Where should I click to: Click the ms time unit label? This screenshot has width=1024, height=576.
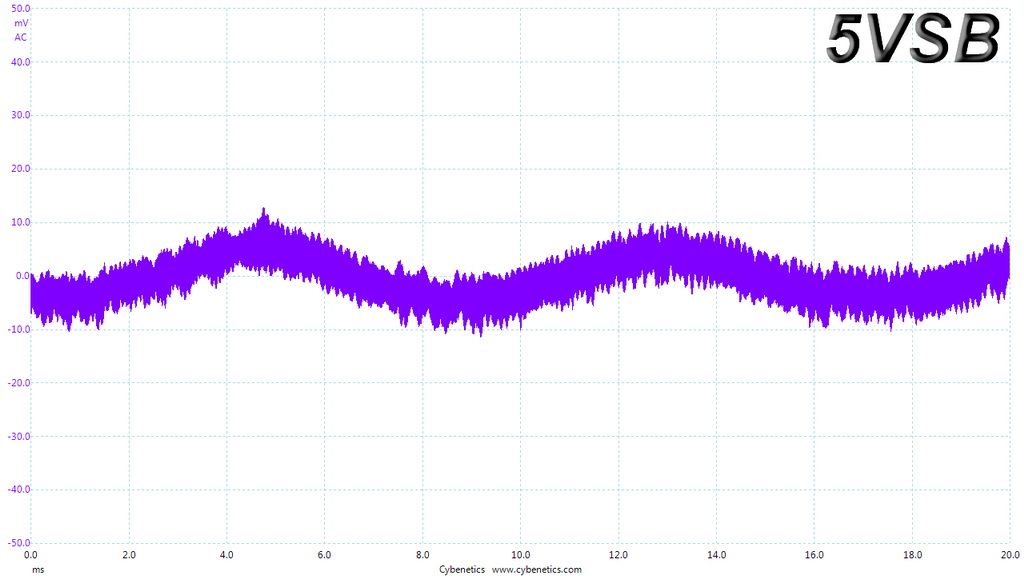[x=39, y=569]
